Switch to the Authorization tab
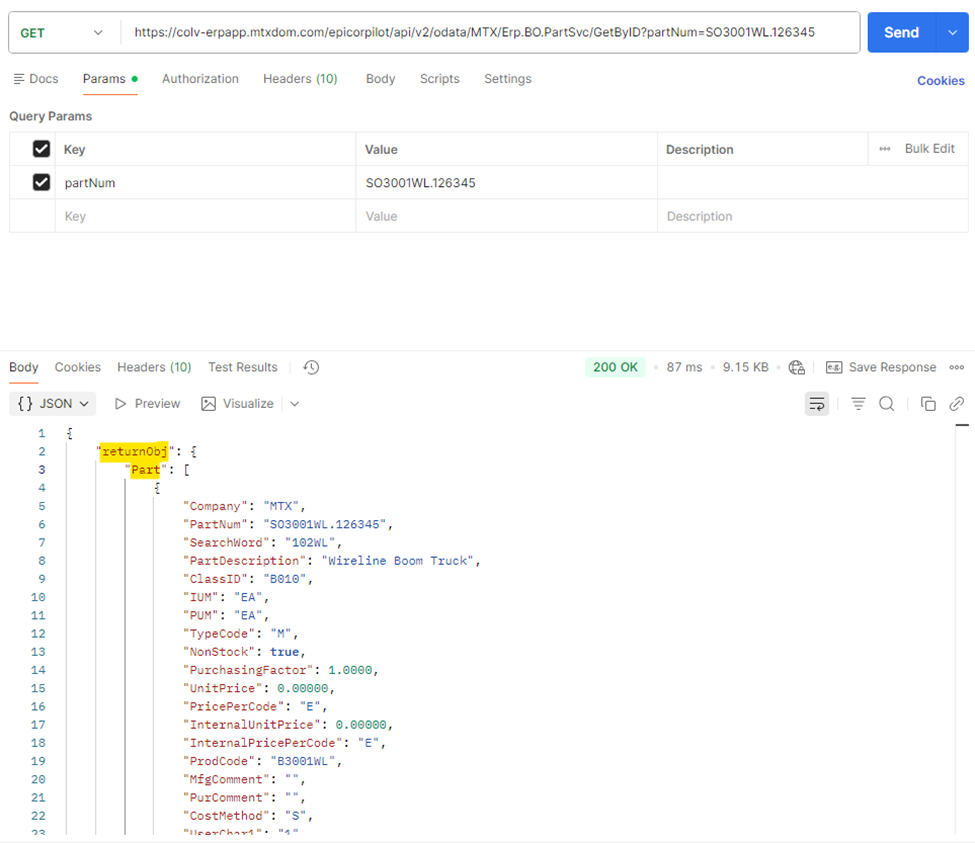Image resolution: width=975 pixels, height=843 pixels. (200, 79)
